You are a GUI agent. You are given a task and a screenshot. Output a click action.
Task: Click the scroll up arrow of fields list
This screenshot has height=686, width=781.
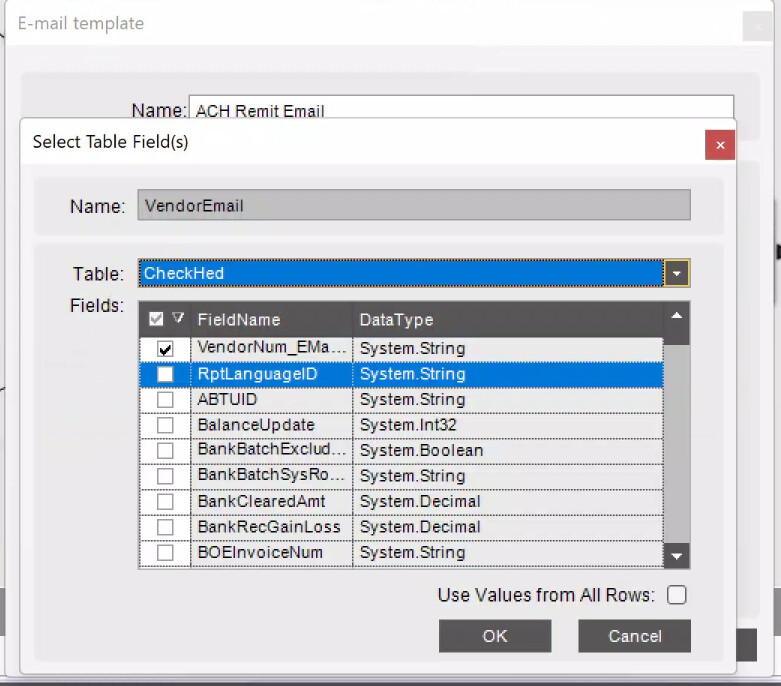coord(676,315)
